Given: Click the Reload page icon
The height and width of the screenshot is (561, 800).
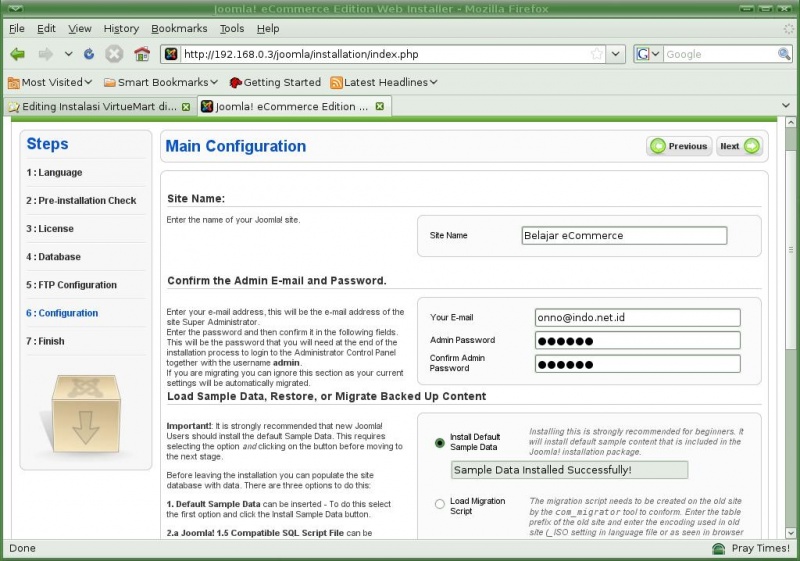Looking at the screenshot, I should [89, 54].
